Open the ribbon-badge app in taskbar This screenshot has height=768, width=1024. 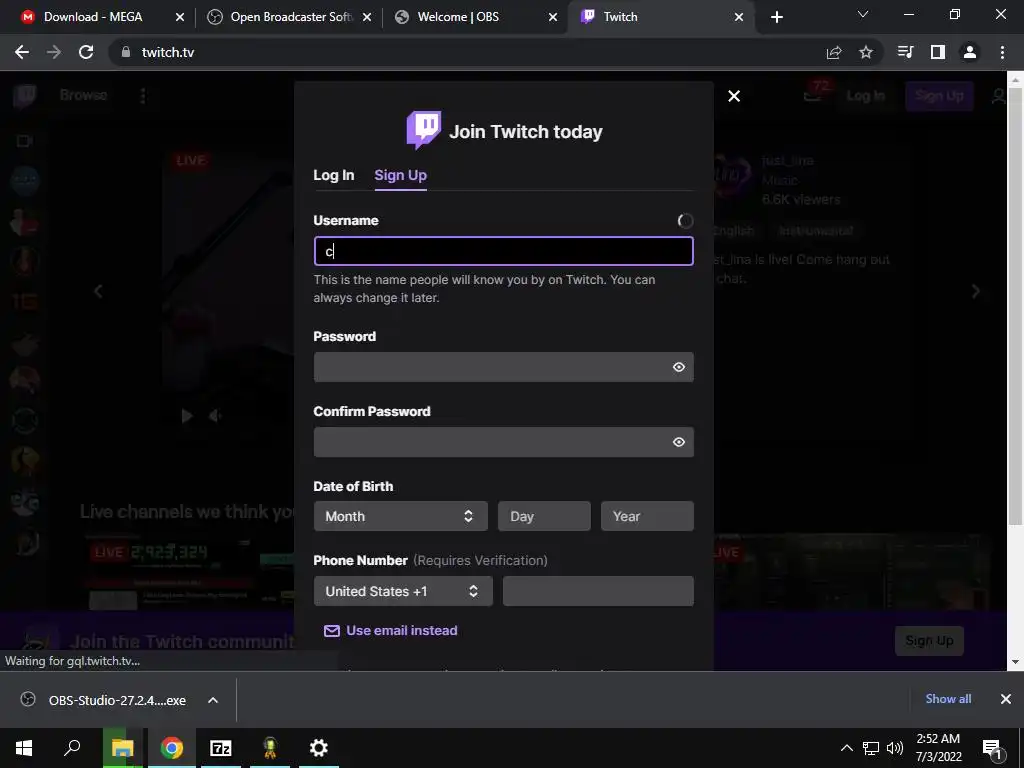pos(270,748)
